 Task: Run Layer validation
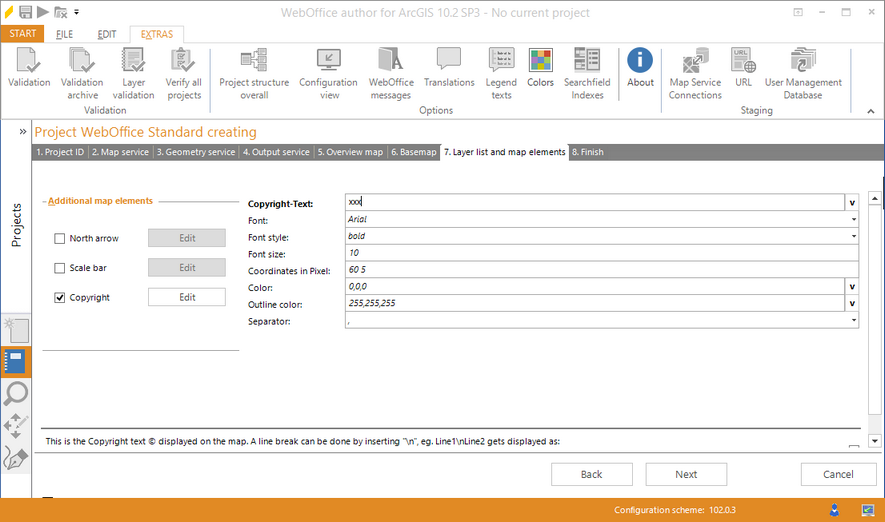click(133, 74)
